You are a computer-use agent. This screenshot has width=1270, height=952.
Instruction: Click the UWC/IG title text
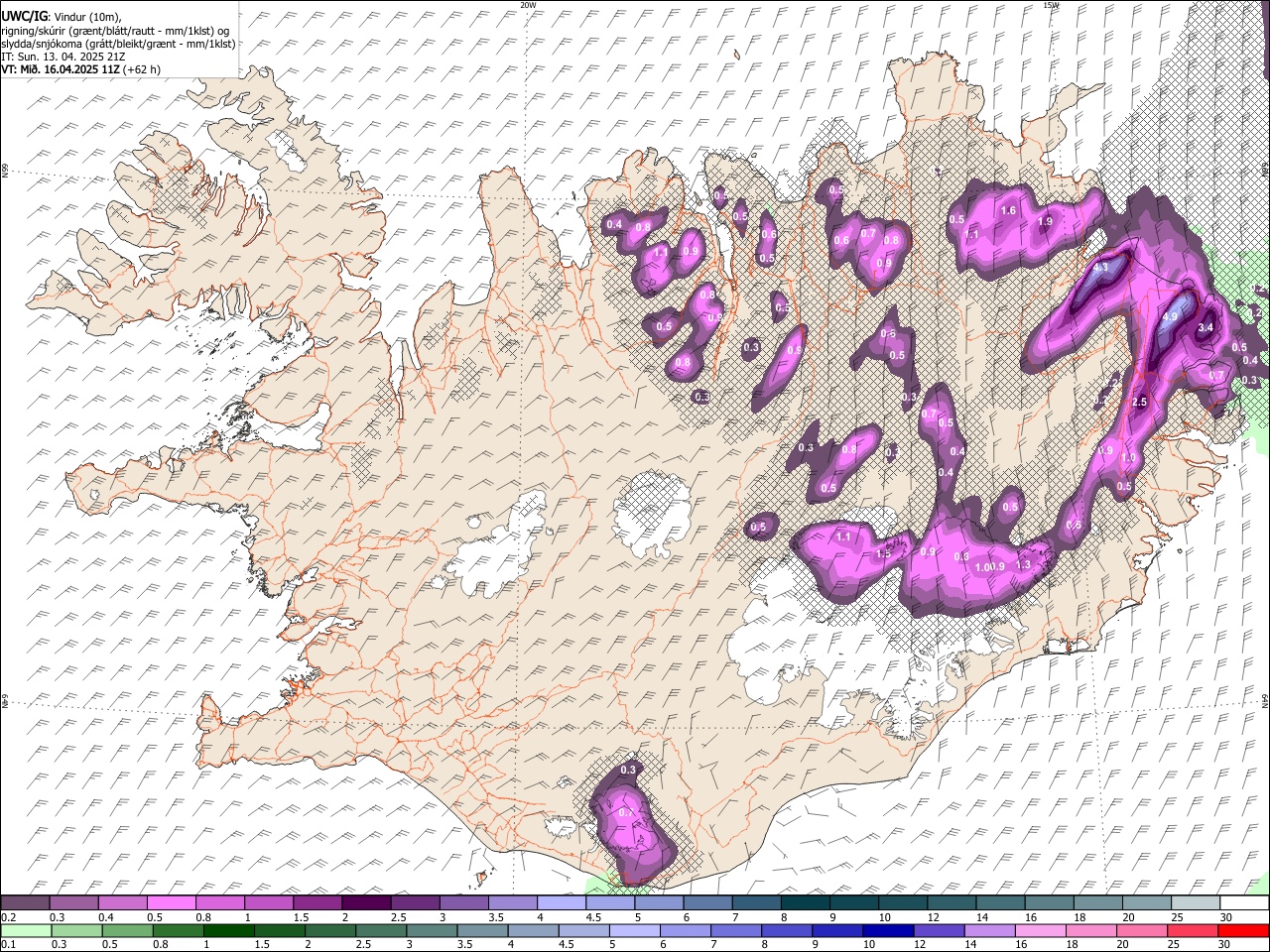point(23,16)
